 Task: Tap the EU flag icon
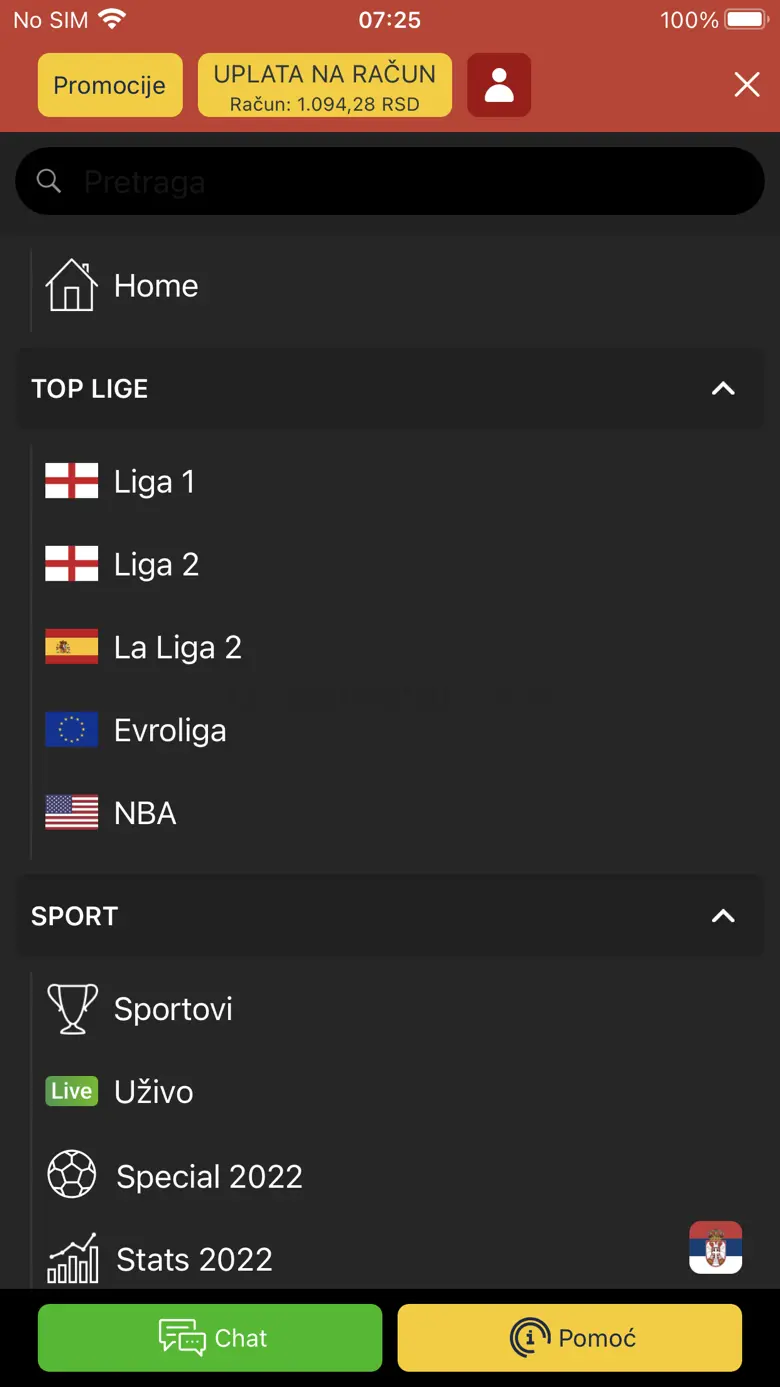[72, 730]
